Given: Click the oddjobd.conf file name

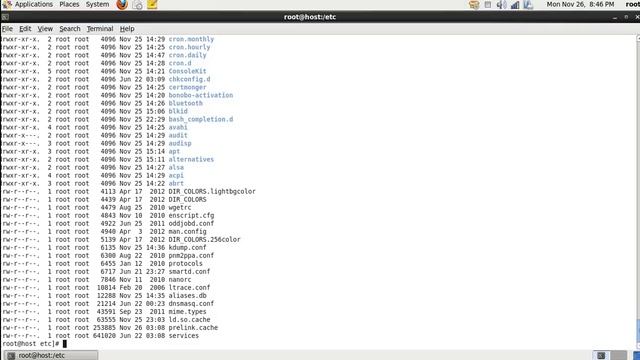Looking at the screenshot, I should pos(191,224).
